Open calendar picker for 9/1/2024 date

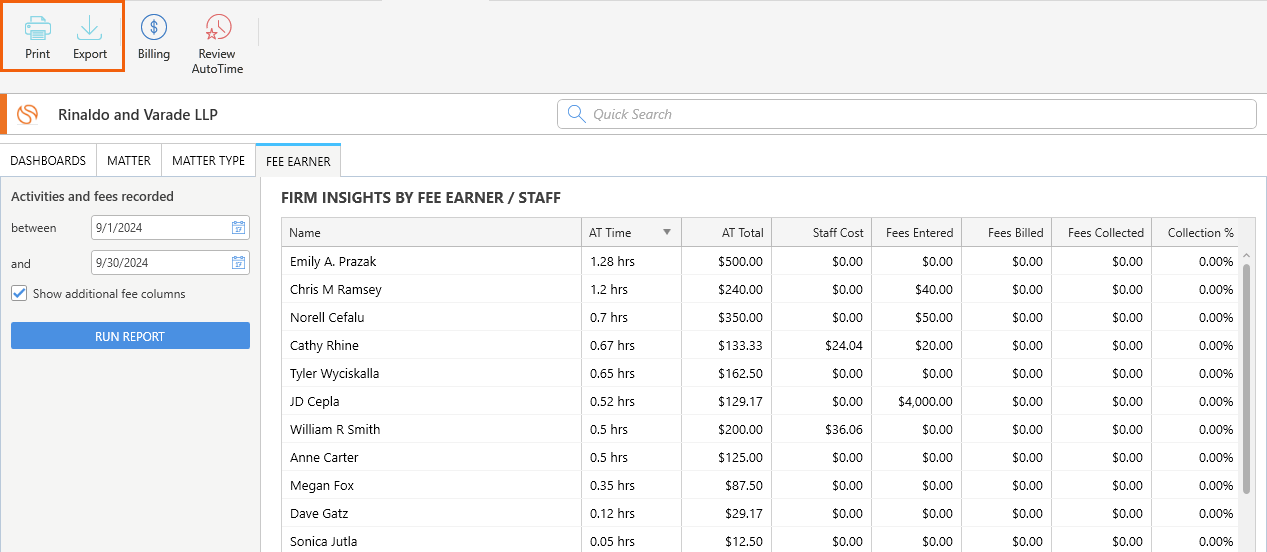[x=239, y=228]
